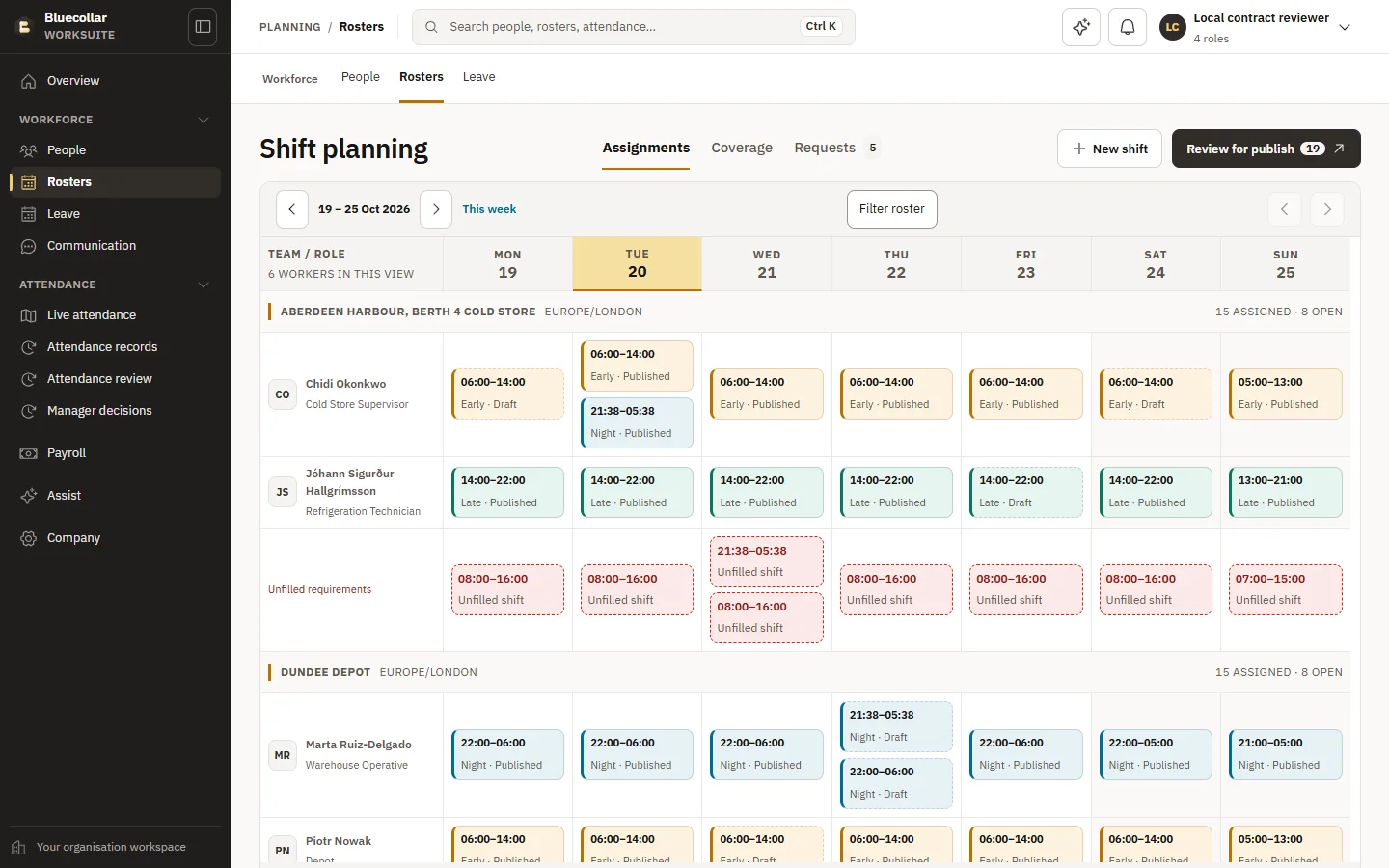Click the MR avatar for Marta Ruiz-Delgado
This screenshot has height=868, width=1389.
pos(283,755)
